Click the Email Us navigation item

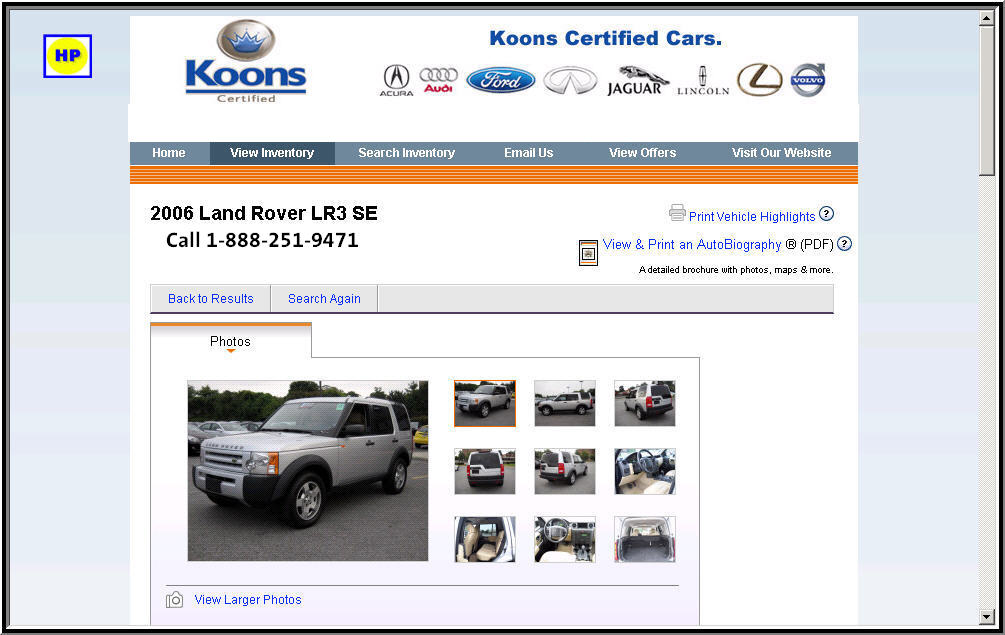tap(528, 153)
